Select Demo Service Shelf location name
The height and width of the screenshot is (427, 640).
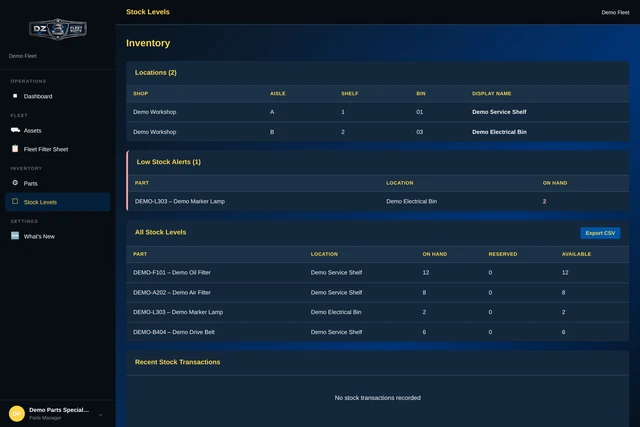coord(499,112)
